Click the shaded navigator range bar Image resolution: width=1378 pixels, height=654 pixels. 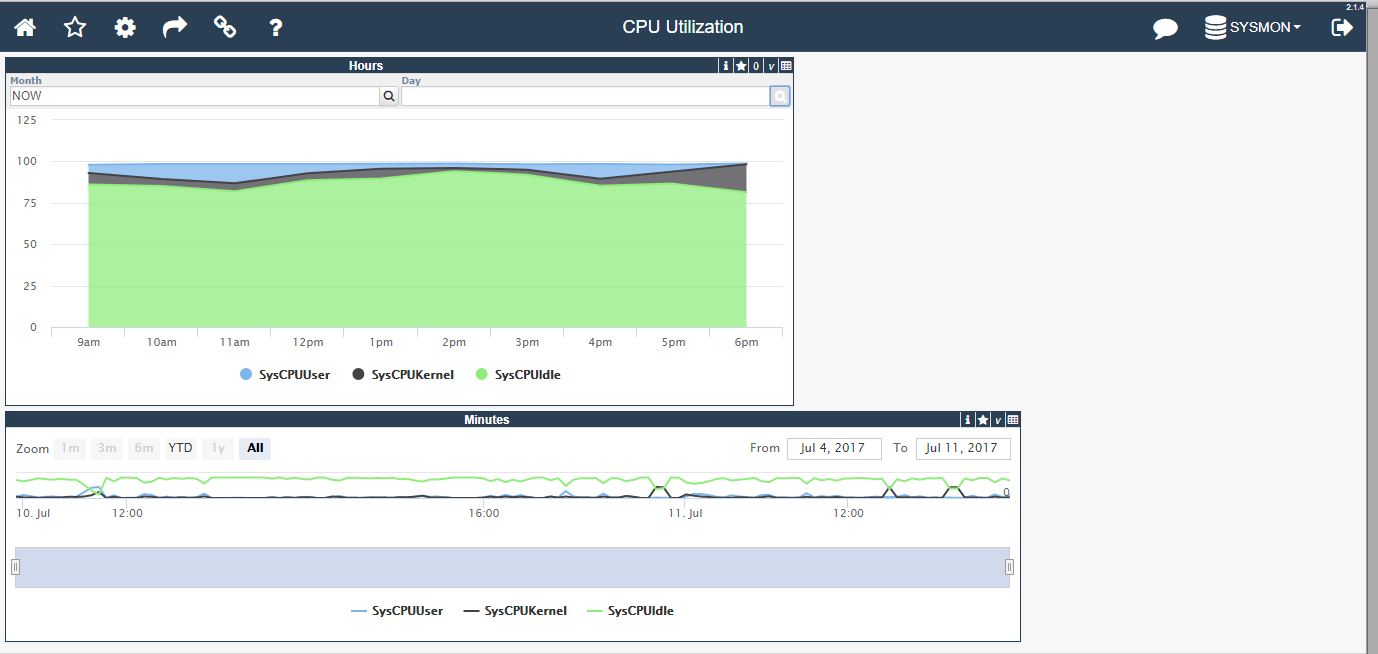[512, 567]
